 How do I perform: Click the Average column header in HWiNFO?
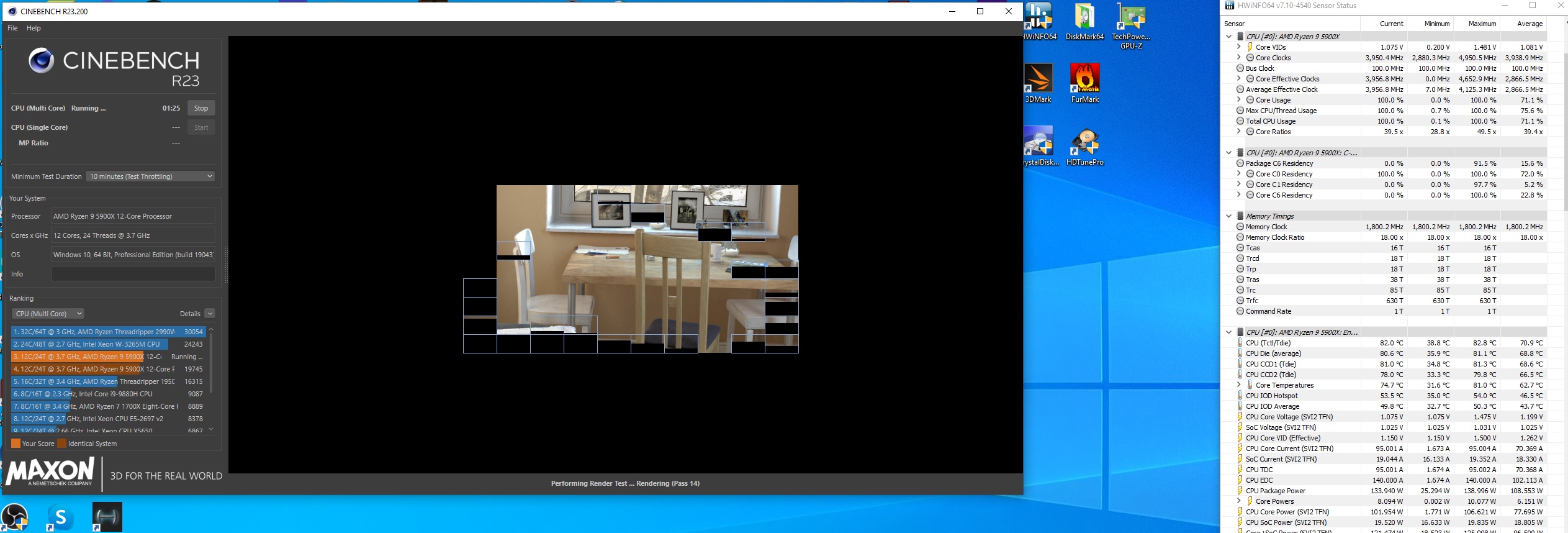(1523, 24)
